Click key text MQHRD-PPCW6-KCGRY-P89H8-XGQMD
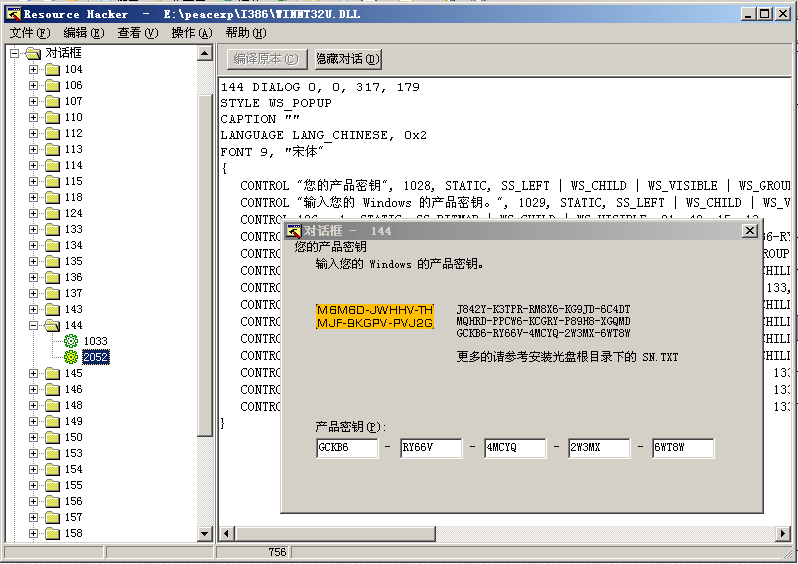Viewport: 798px width, 564px height. coord(543,321)
